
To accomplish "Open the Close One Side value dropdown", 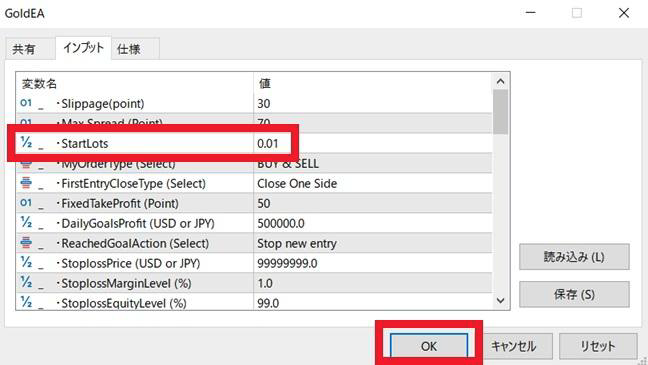I will tap(297, 183).
